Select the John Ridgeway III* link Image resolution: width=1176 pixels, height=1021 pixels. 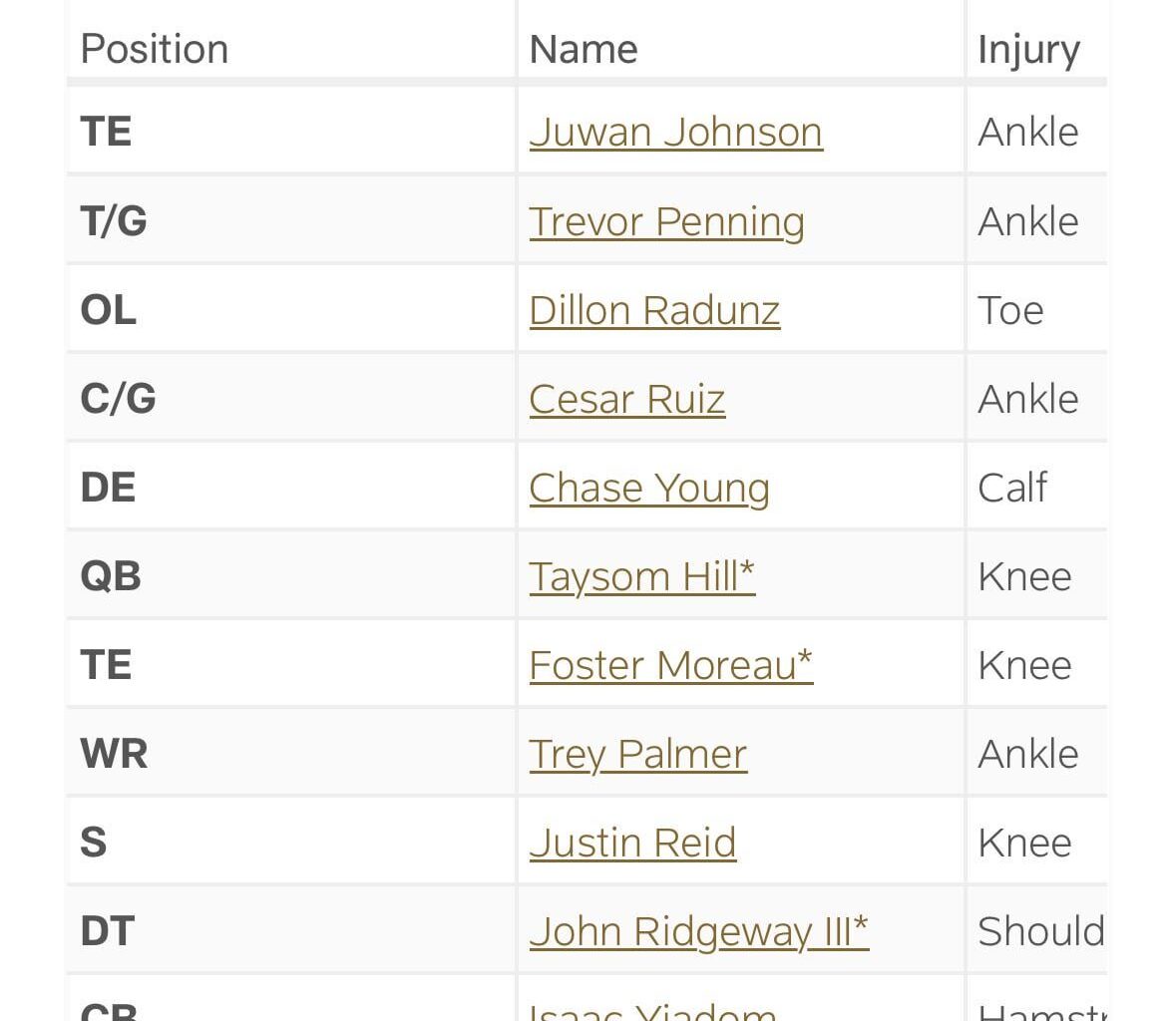pyautogui.click(x=698, y=930)
